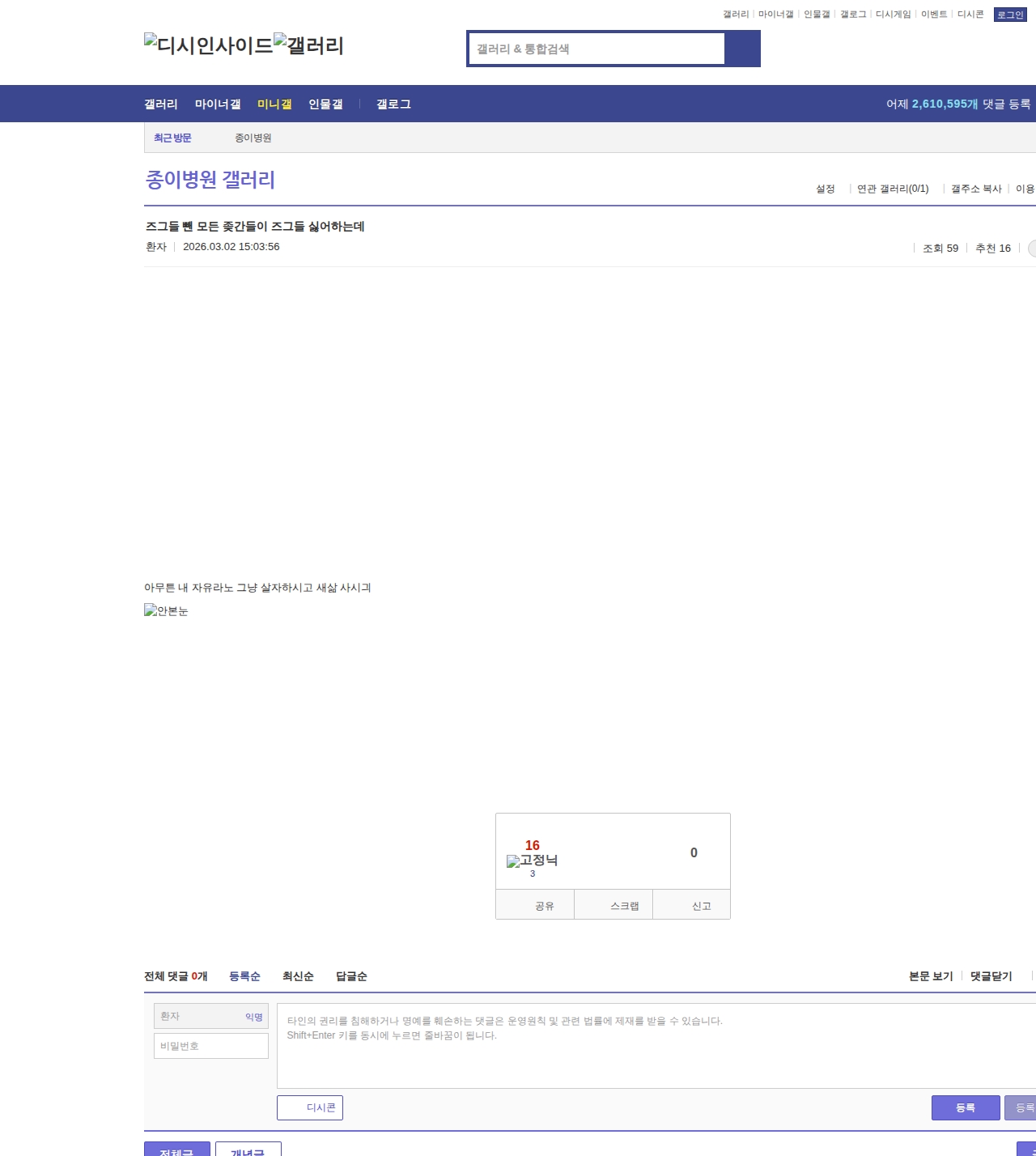1036x1156 pixels.
Task: Select 마이너갤 in the blue navigation bar
Action: [218, 104]
